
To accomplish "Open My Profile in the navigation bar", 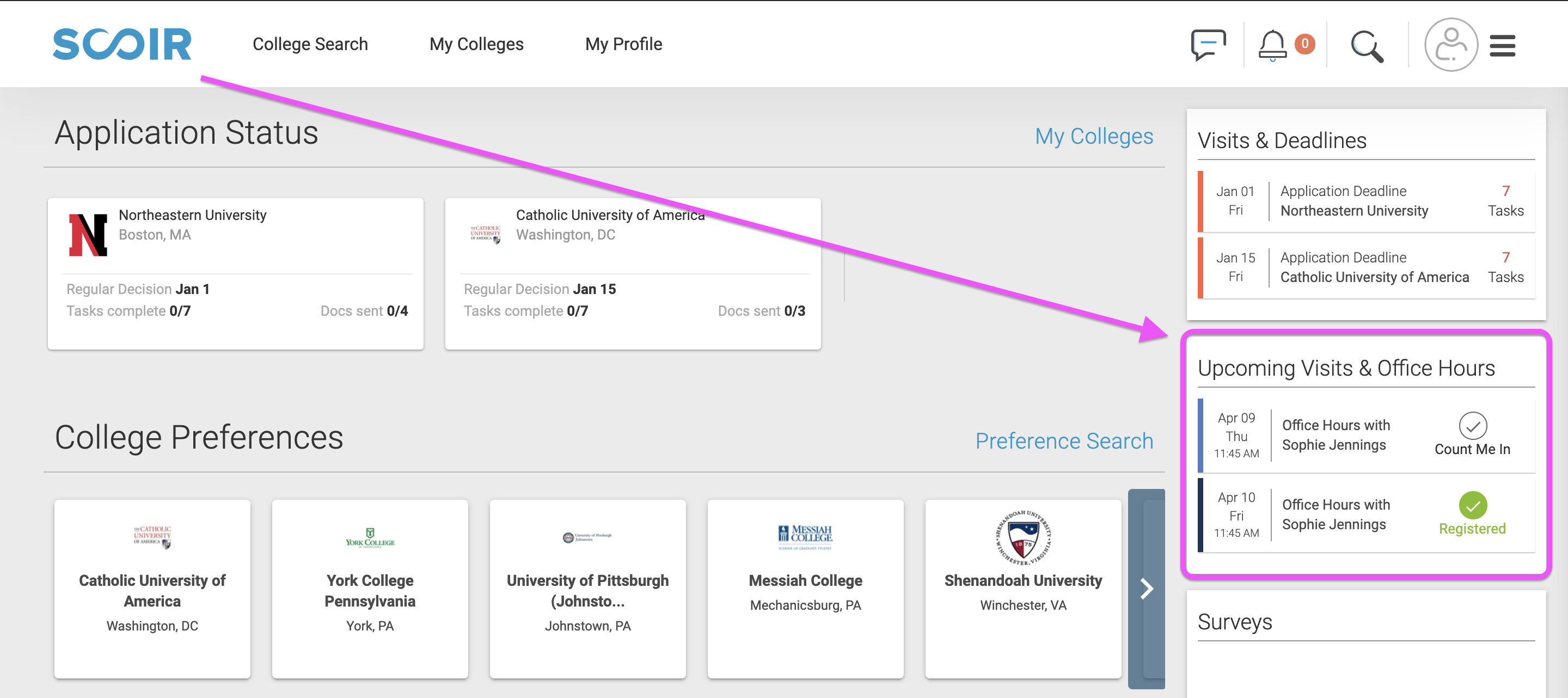I will [x=623, y=44].
